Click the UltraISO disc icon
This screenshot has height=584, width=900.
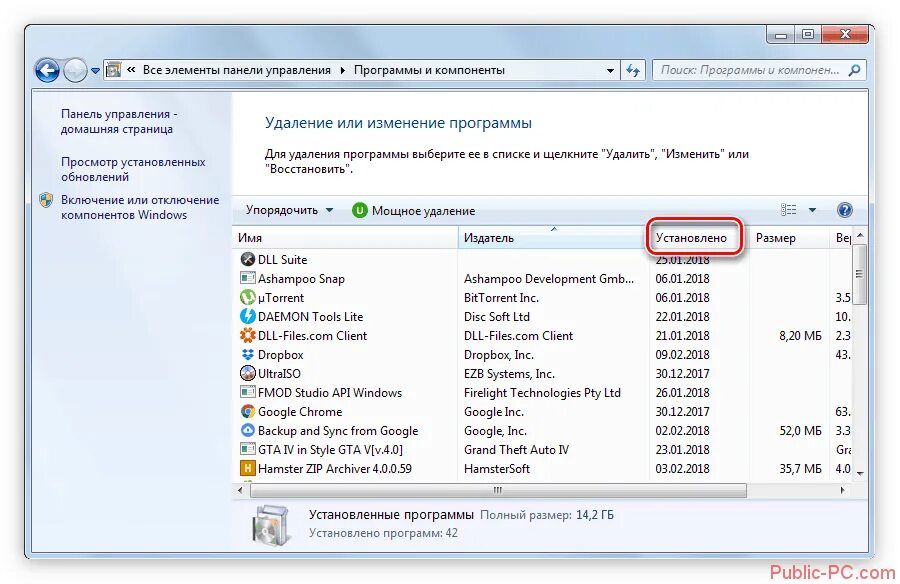(247, 373)
